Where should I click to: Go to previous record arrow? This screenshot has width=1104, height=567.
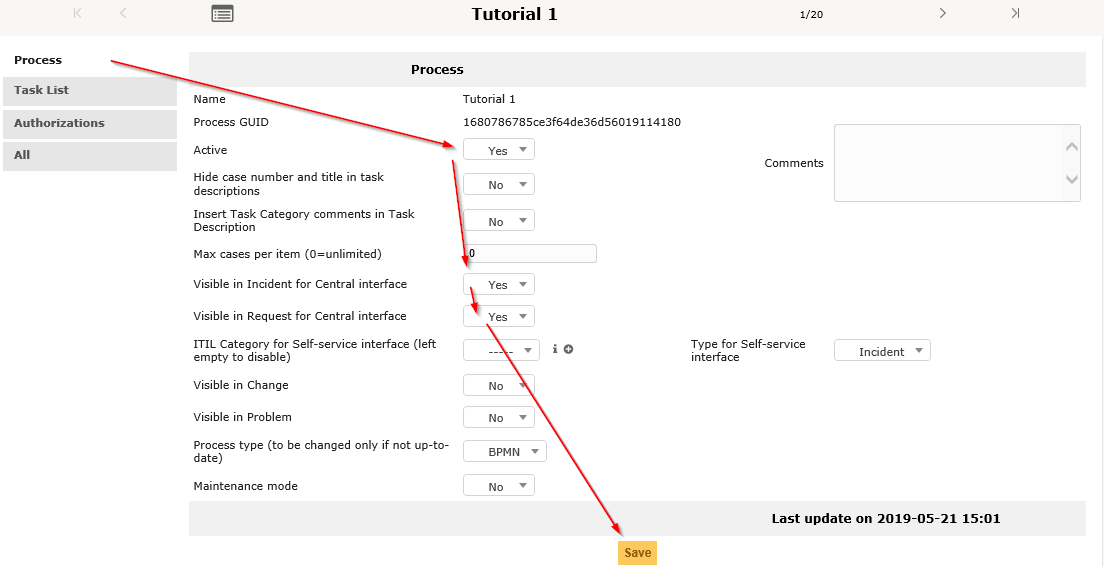123,13
